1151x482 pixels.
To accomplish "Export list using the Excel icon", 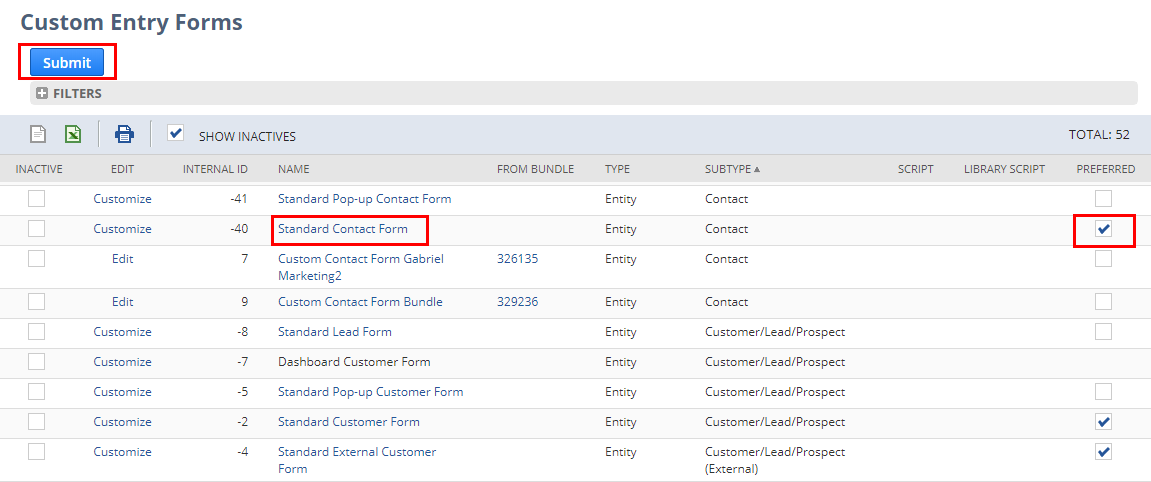I will coord(73,134).
